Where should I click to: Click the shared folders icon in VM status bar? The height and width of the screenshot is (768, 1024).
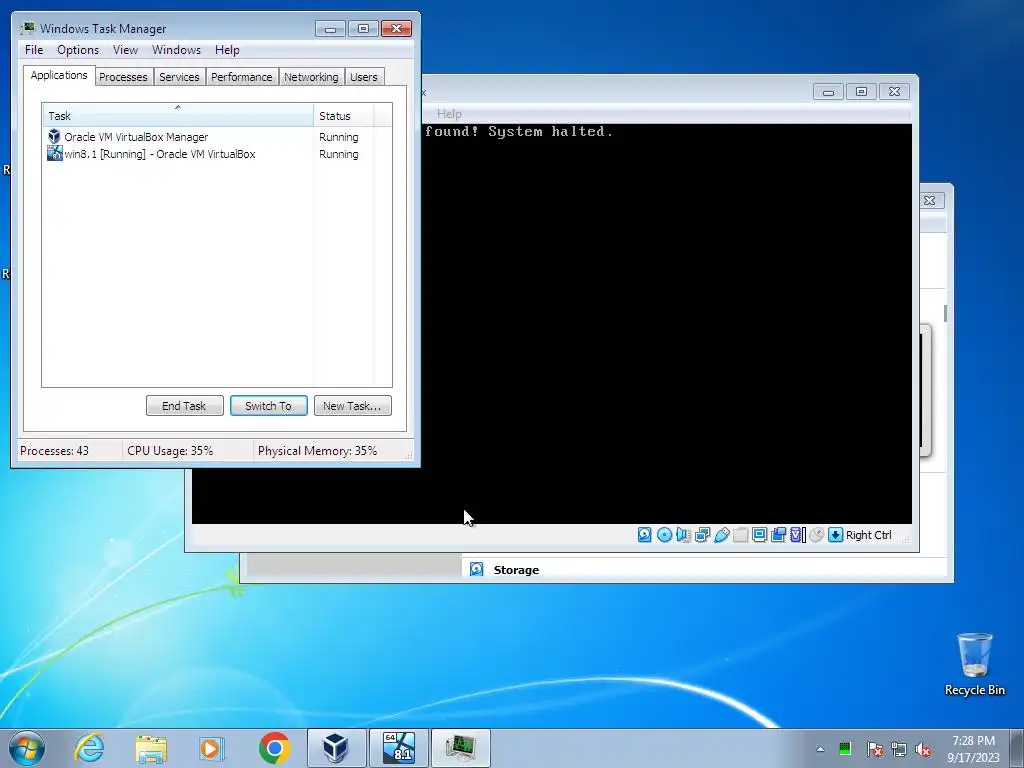click(x=740, y=535)
